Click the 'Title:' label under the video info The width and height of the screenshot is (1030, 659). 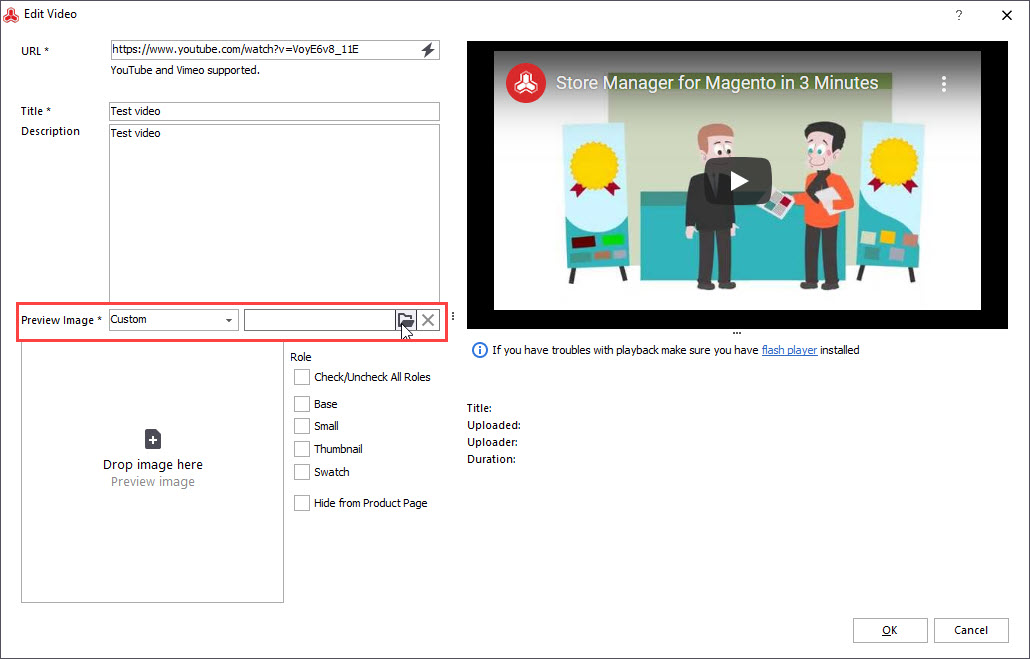coord(480,408)
